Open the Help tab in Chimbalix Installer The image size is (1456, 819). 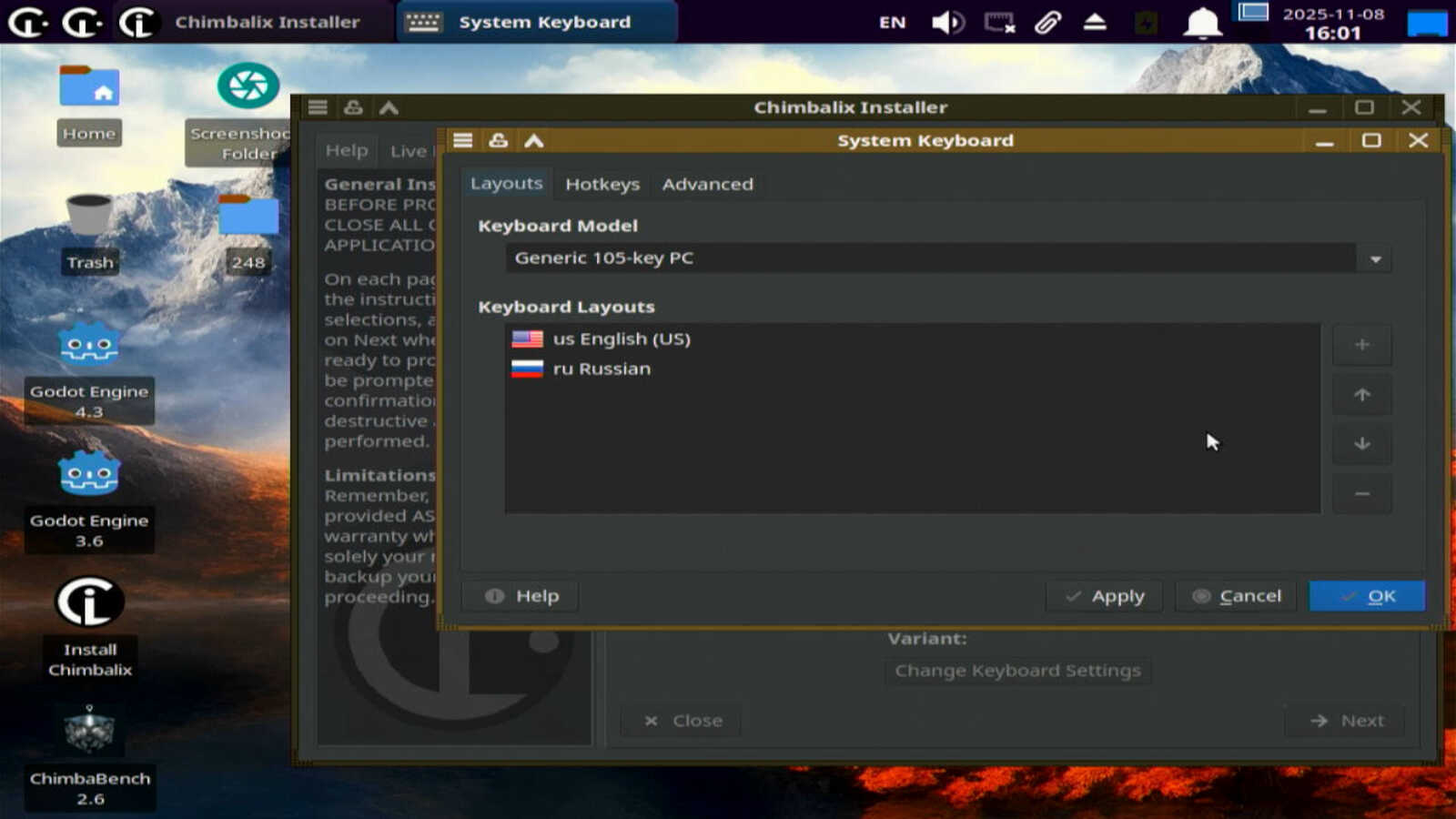(347, 151)
